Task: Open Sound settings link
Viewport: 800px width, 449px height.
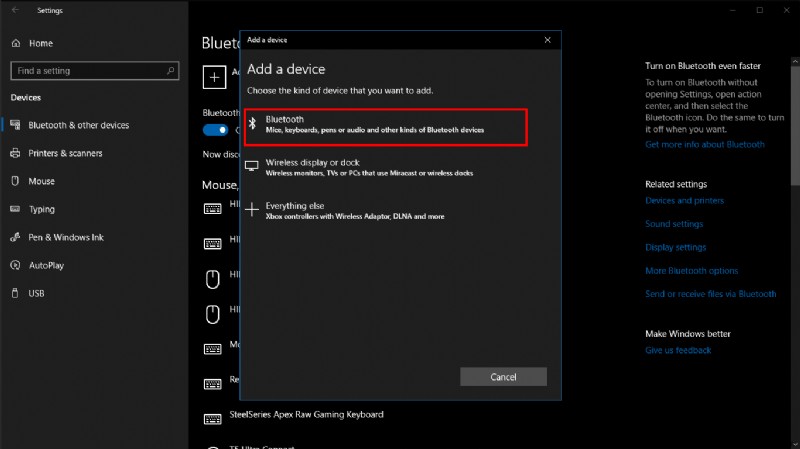Action: click(x=674, y=224)
